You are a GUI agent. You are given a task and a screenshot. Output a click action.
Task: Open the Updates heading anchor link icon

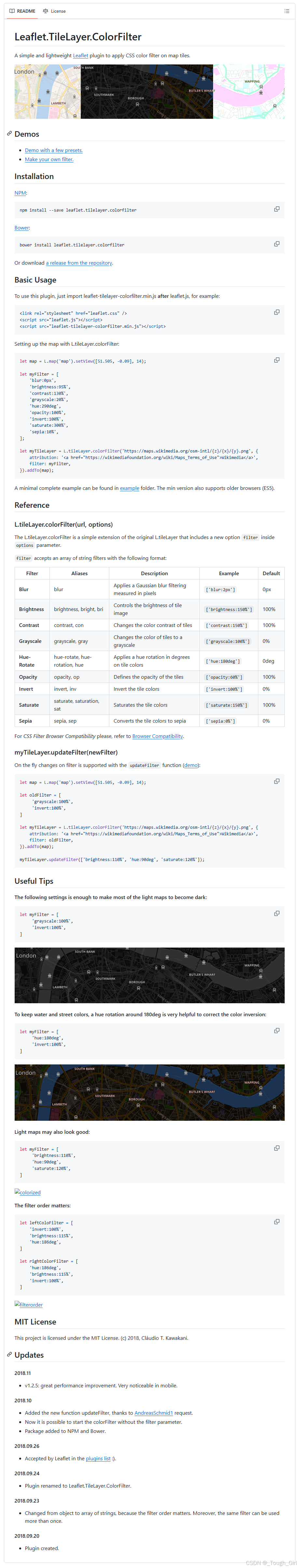coord(9,1354)
